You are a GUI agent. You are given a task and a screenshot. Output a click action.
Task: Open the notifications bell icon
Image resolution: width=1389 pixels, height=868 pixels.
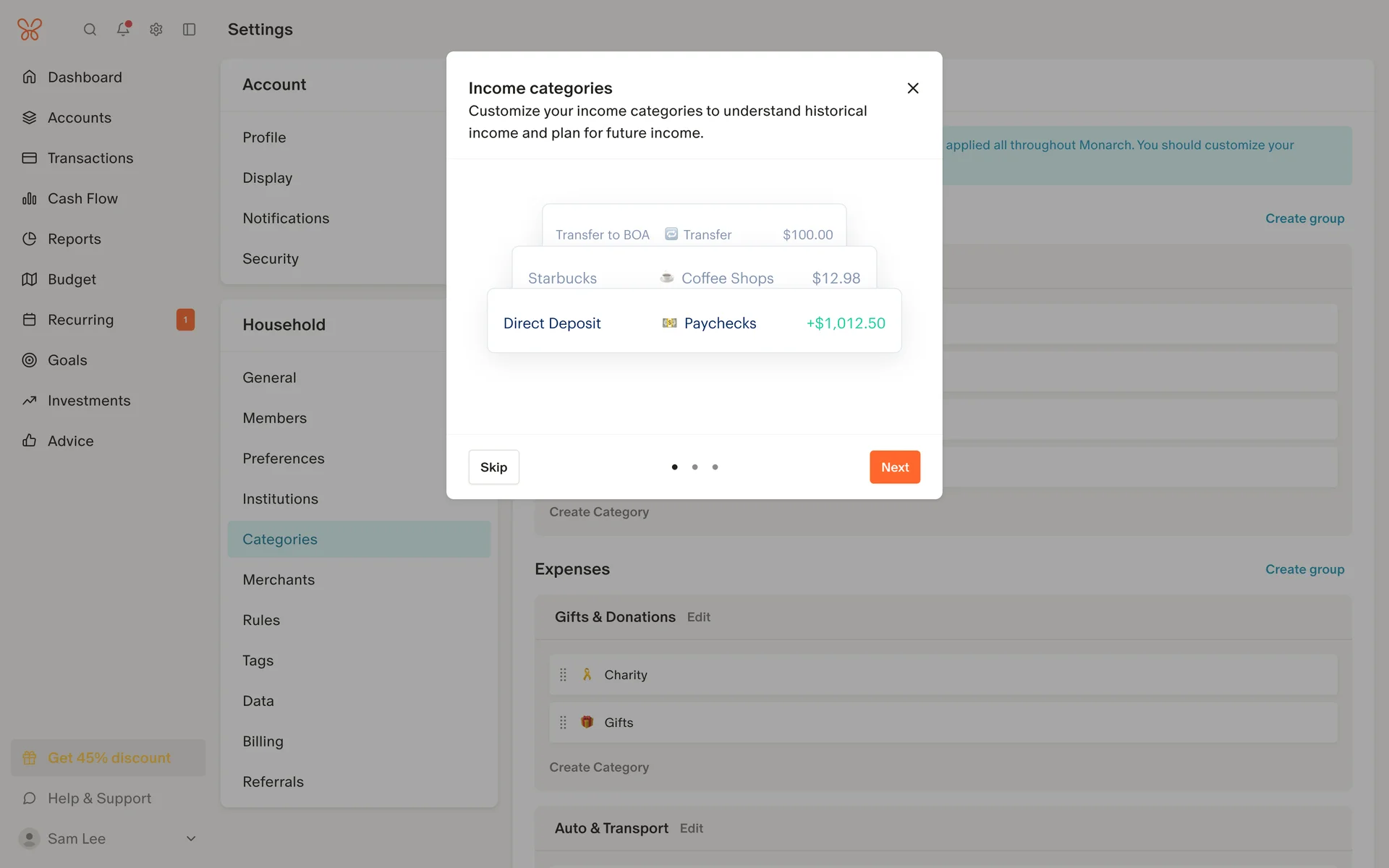123,30
